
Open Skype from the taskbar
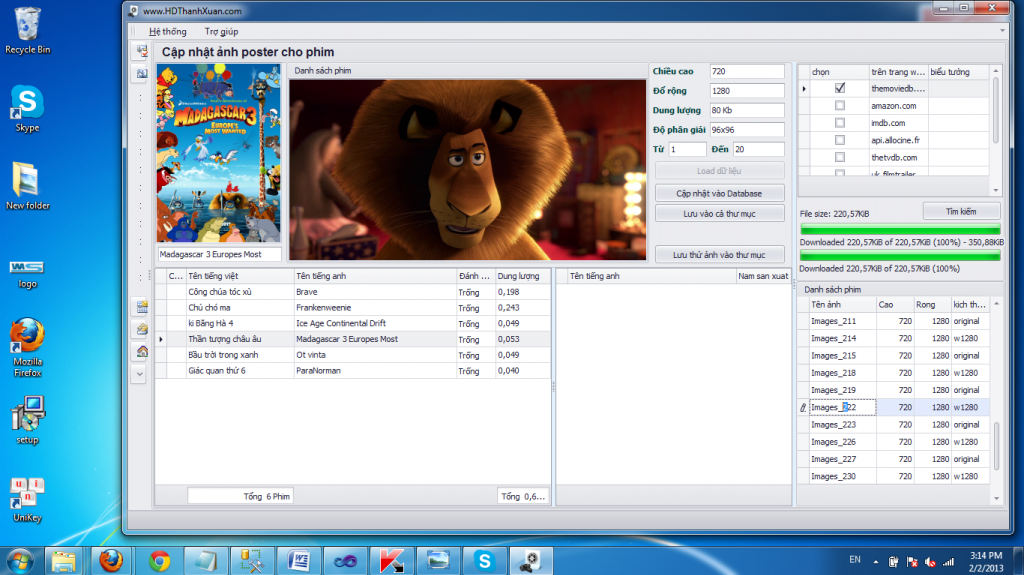point(484,561)
